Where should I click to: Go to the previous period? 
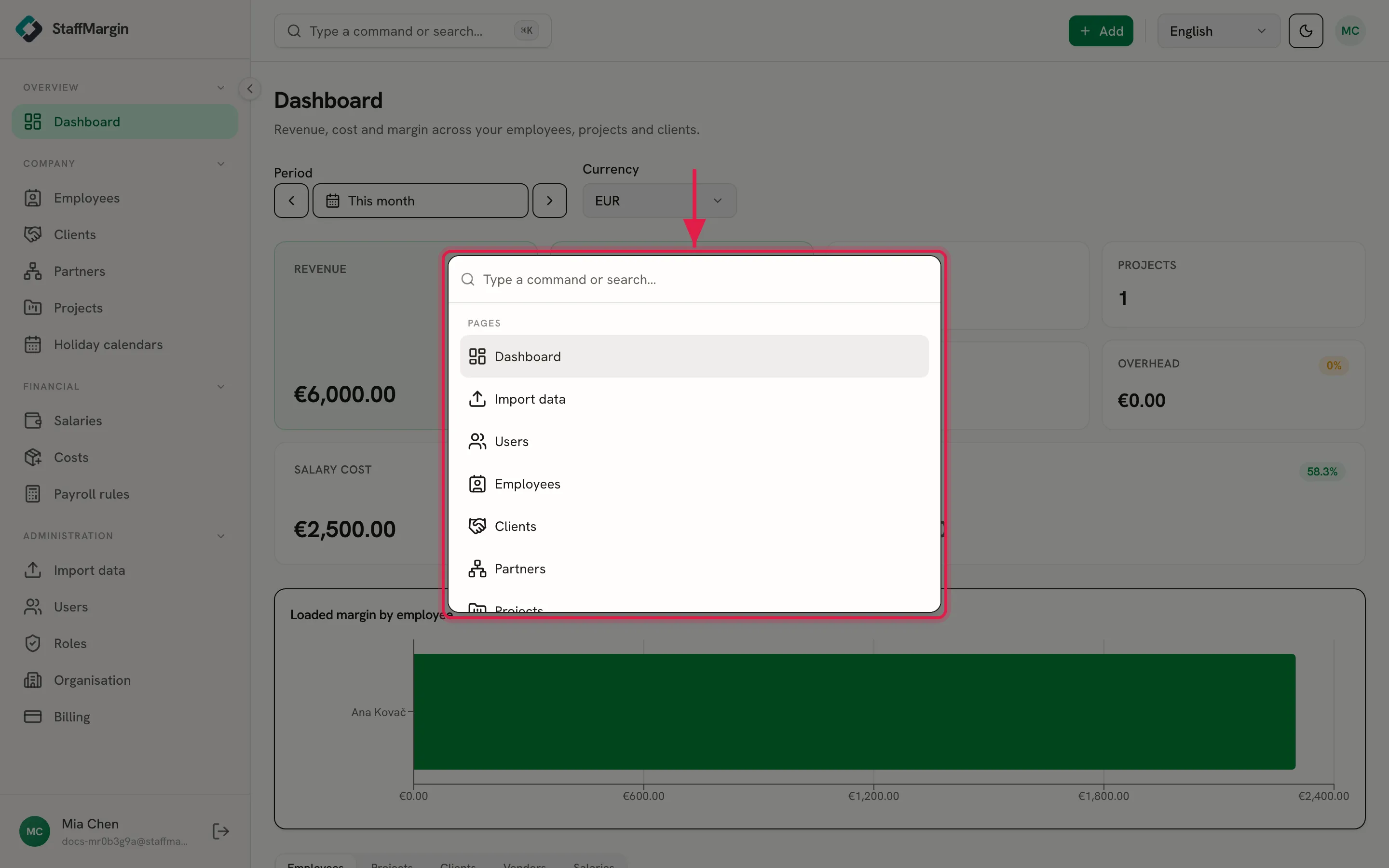(x=291, y=201)
